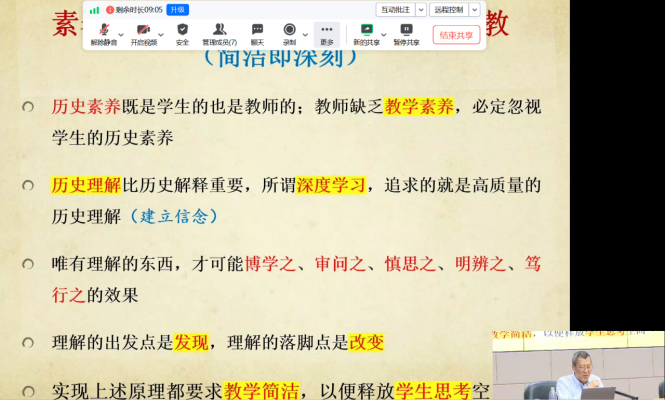Start a 新的共享 new share

coord(366,34)
